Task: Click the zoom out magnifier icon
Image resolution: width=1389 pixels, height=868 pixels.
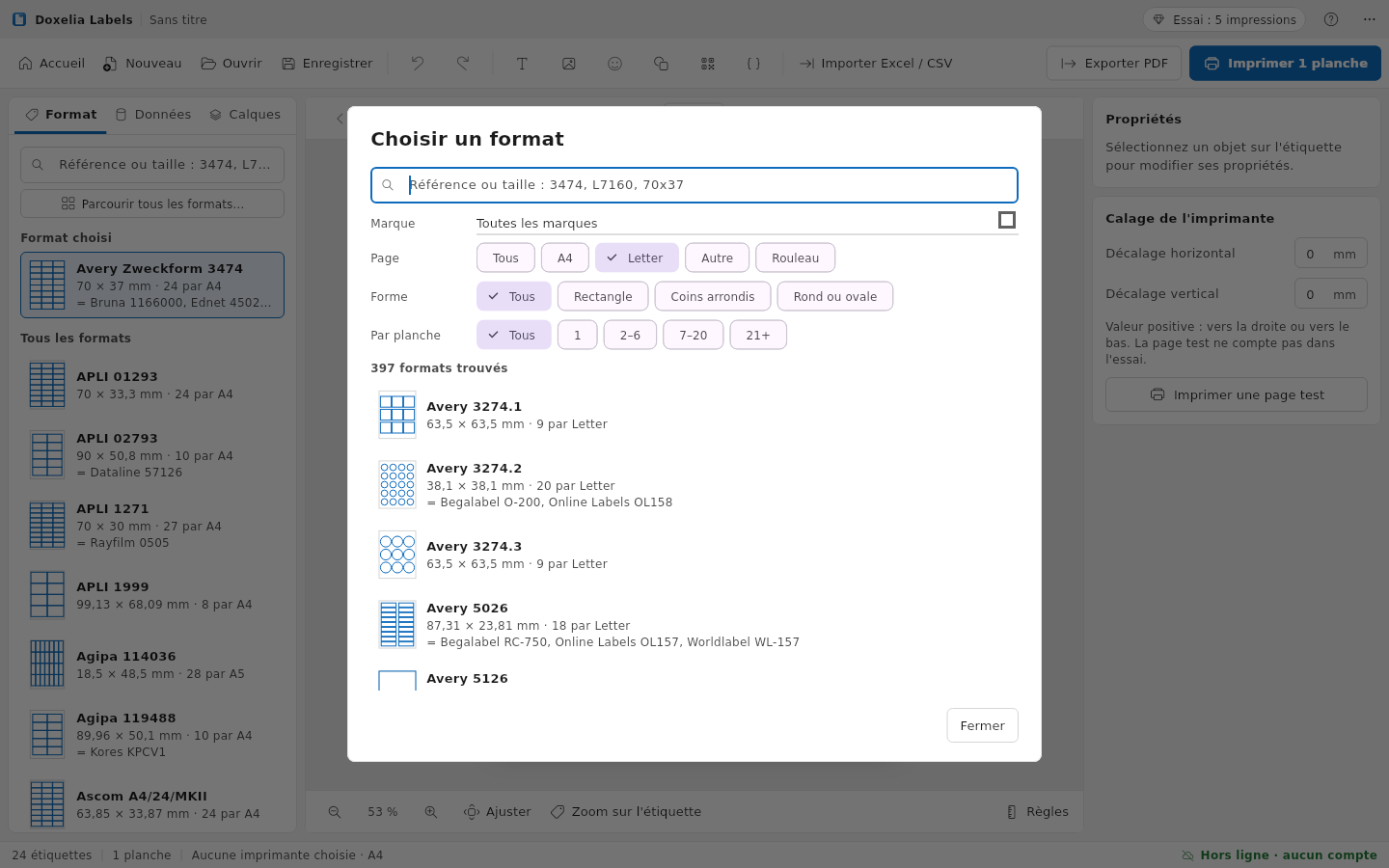Action: tap(335, 812)
